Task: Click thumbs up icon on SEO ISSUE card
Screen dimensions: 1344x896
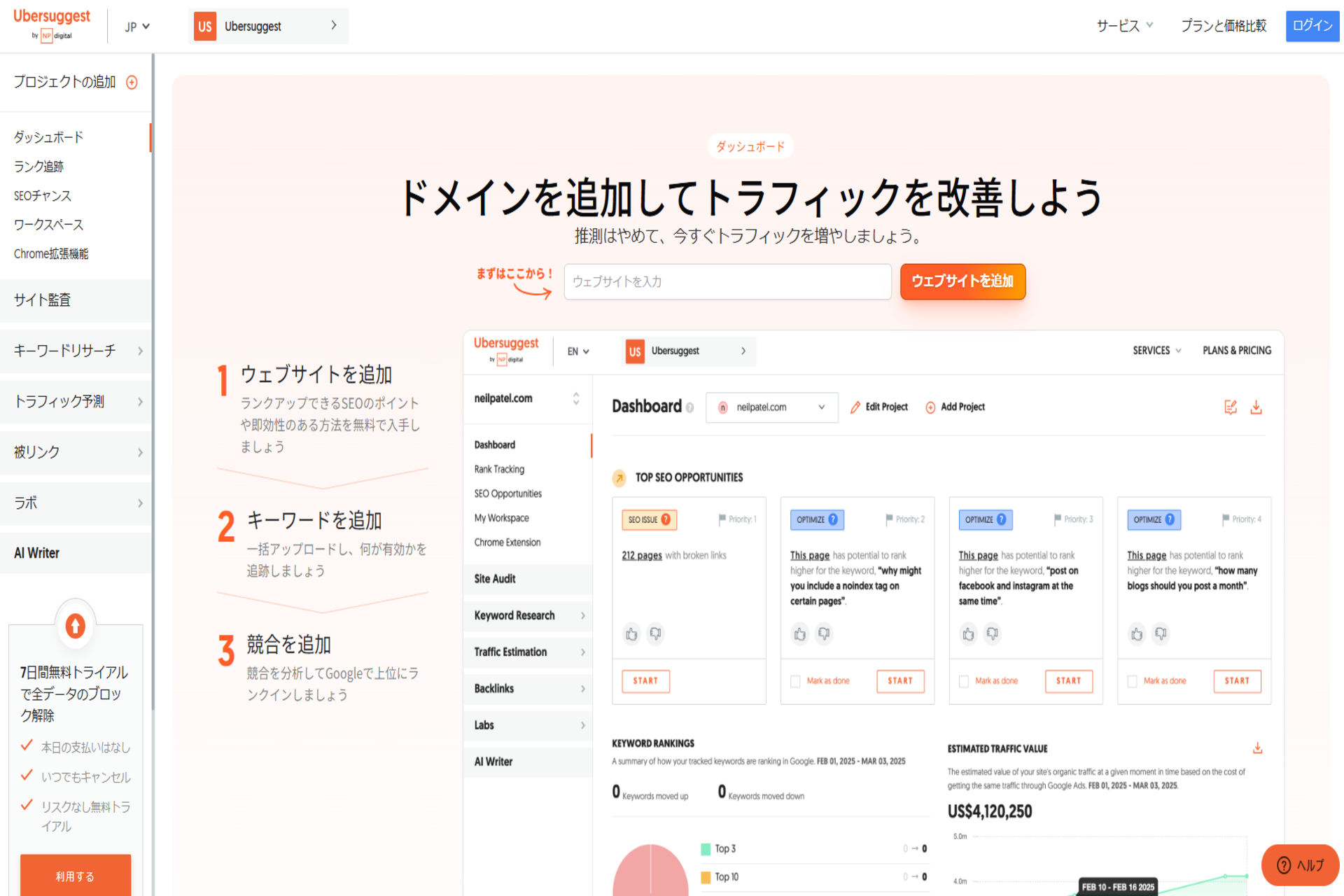Action: coord(631,634)
